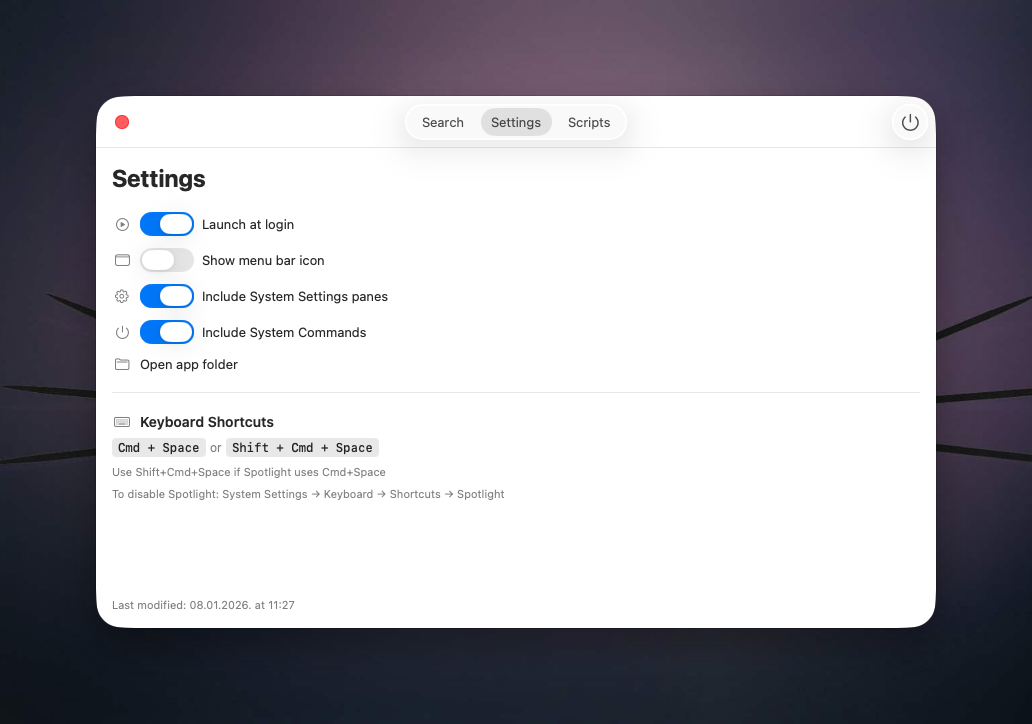1032x724 pixels.
Task: Open the Scripts tab
Action: (588, 122)
